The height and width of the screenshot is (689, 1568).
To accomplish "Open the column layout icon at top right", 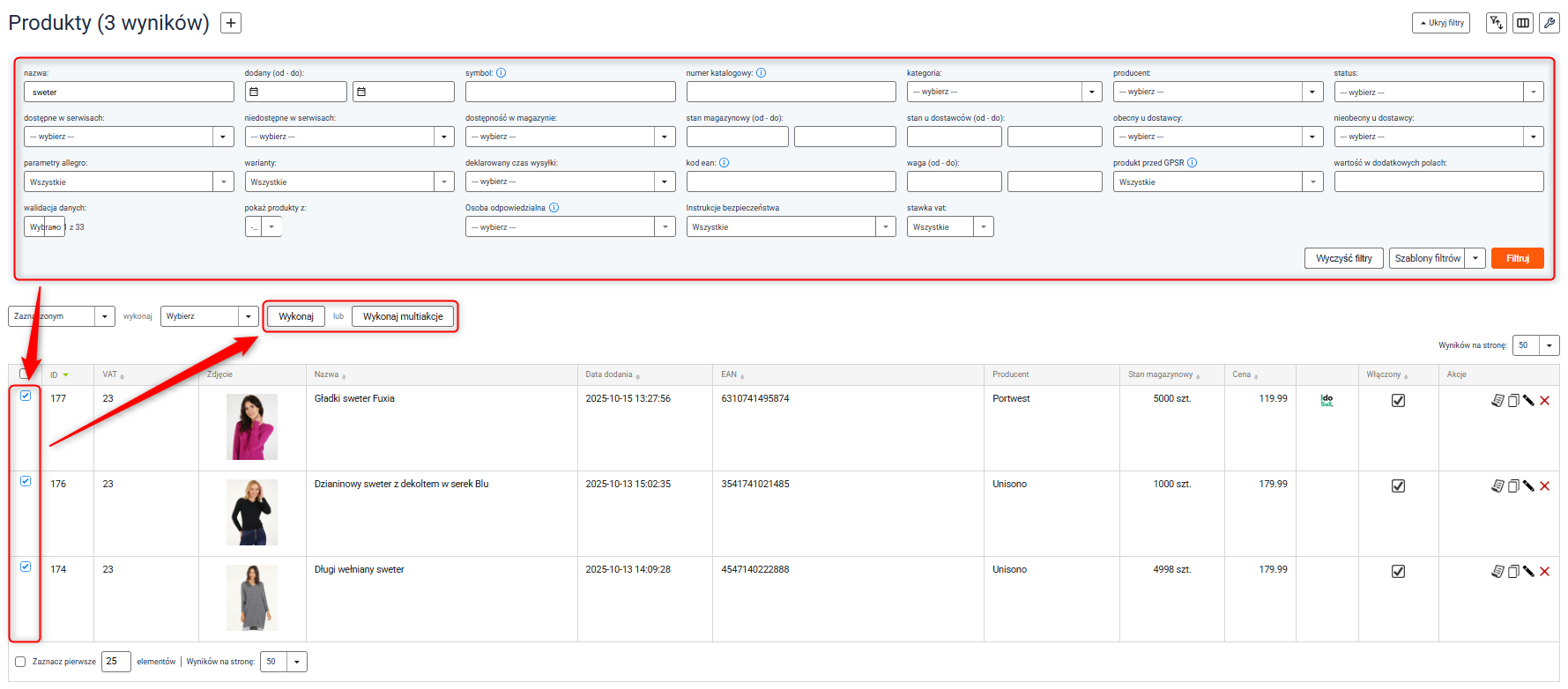I will pyautogui.click(x=1522, y=23).
